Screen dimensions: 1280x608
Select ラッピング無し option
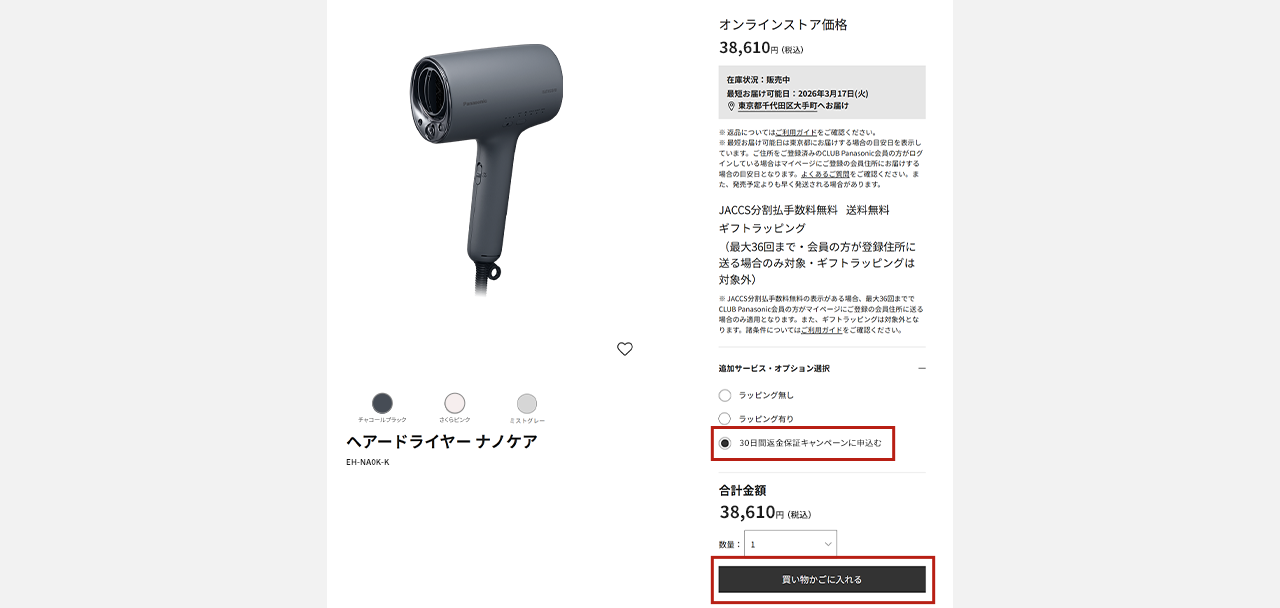(725, 395)
